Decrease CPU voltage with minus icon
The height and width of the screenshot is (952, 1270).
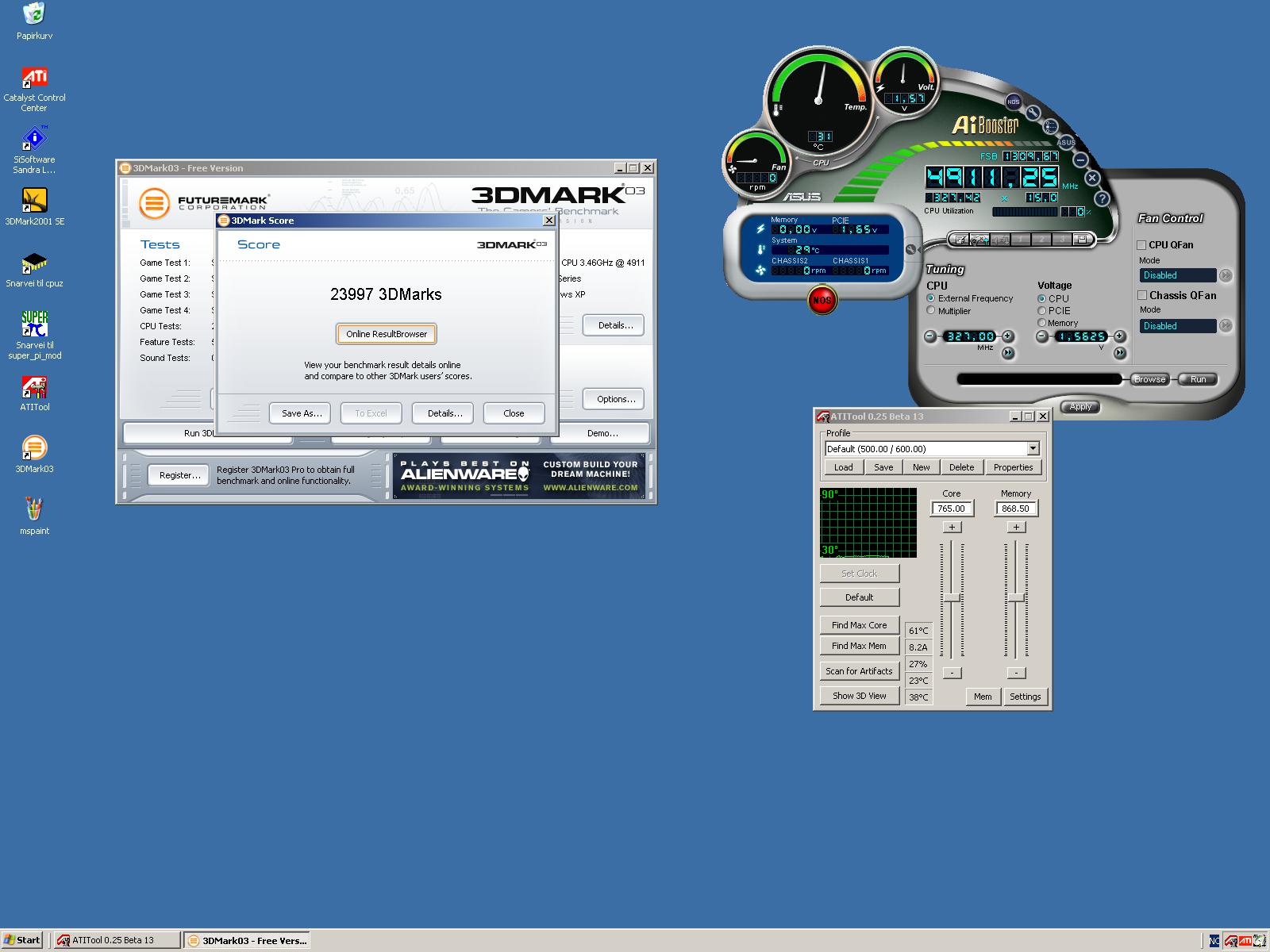pos(1042,336)
